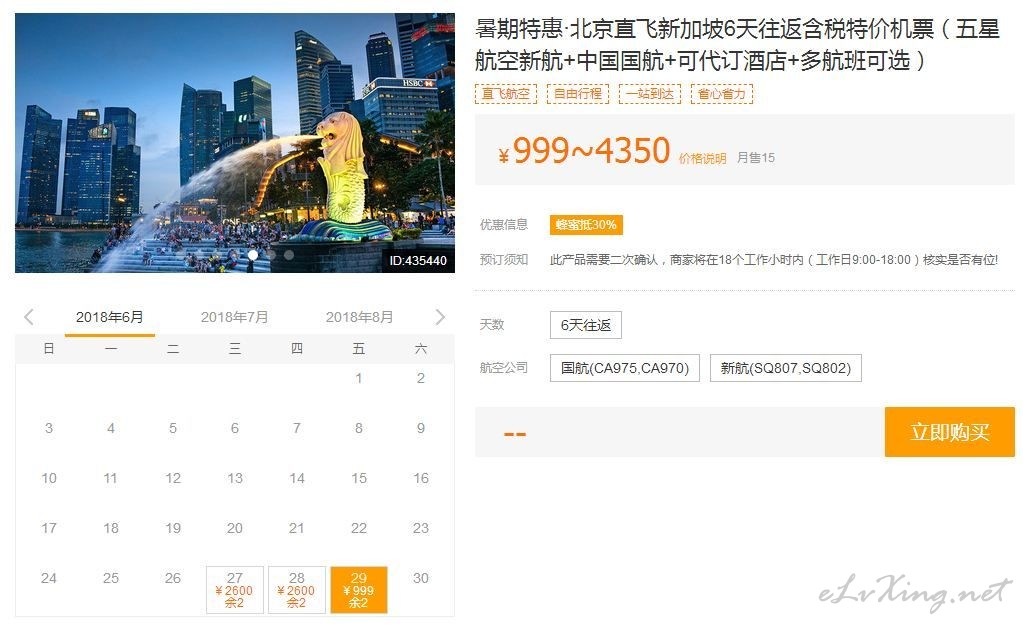Click the ID:435440 label on the photo
This screenshot has height=626, width=1023.
tap(418, 261)
